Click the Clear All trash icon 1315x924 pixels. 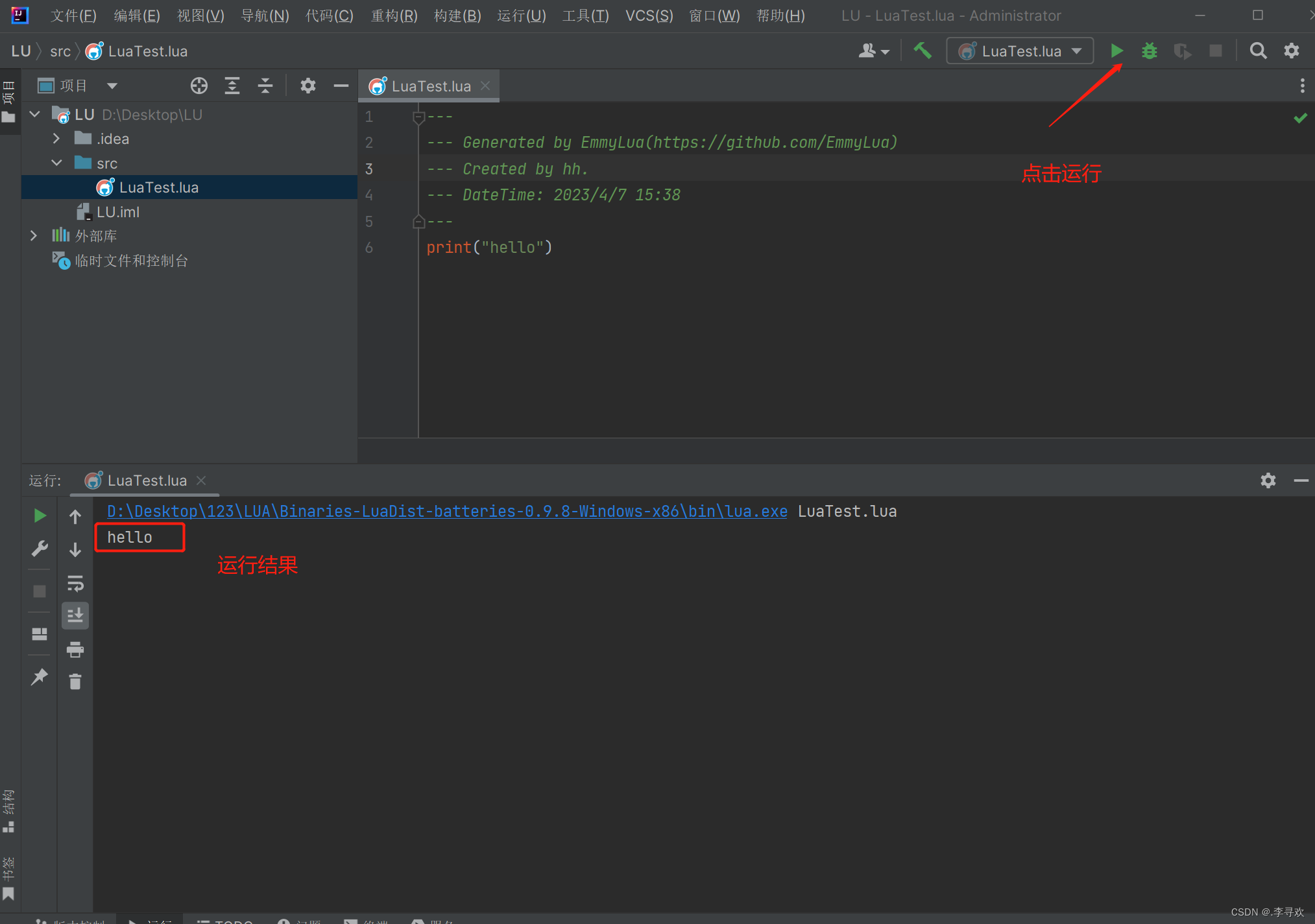point(75,681)
